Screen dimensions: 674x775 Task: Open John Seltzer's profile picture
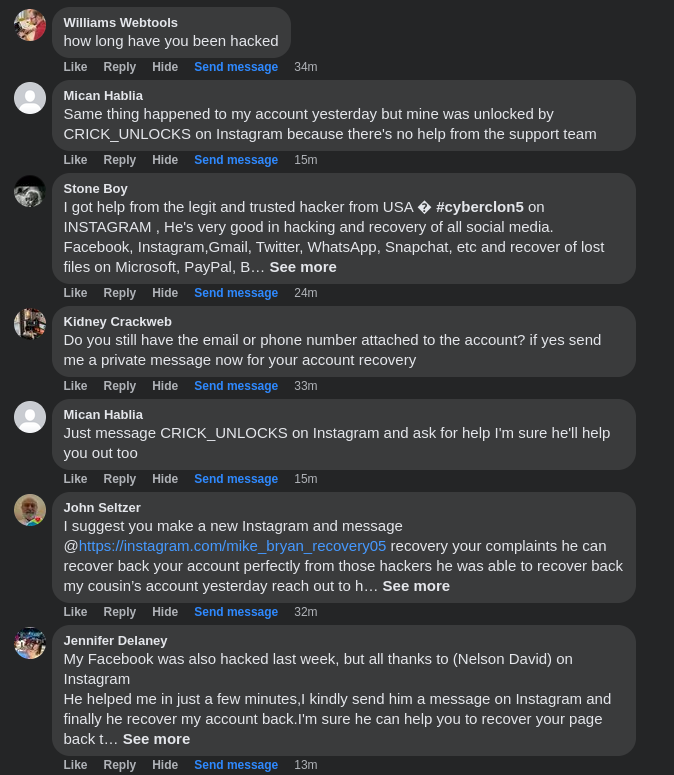(x=30, y=510)
